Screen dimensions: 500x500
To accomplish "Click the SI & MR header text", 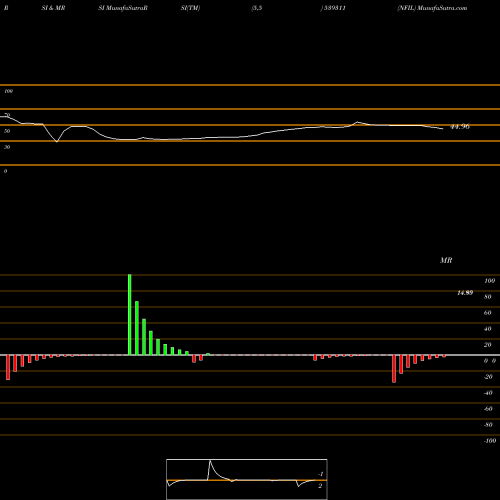I will pyautogui.click(x=53, y=8).
